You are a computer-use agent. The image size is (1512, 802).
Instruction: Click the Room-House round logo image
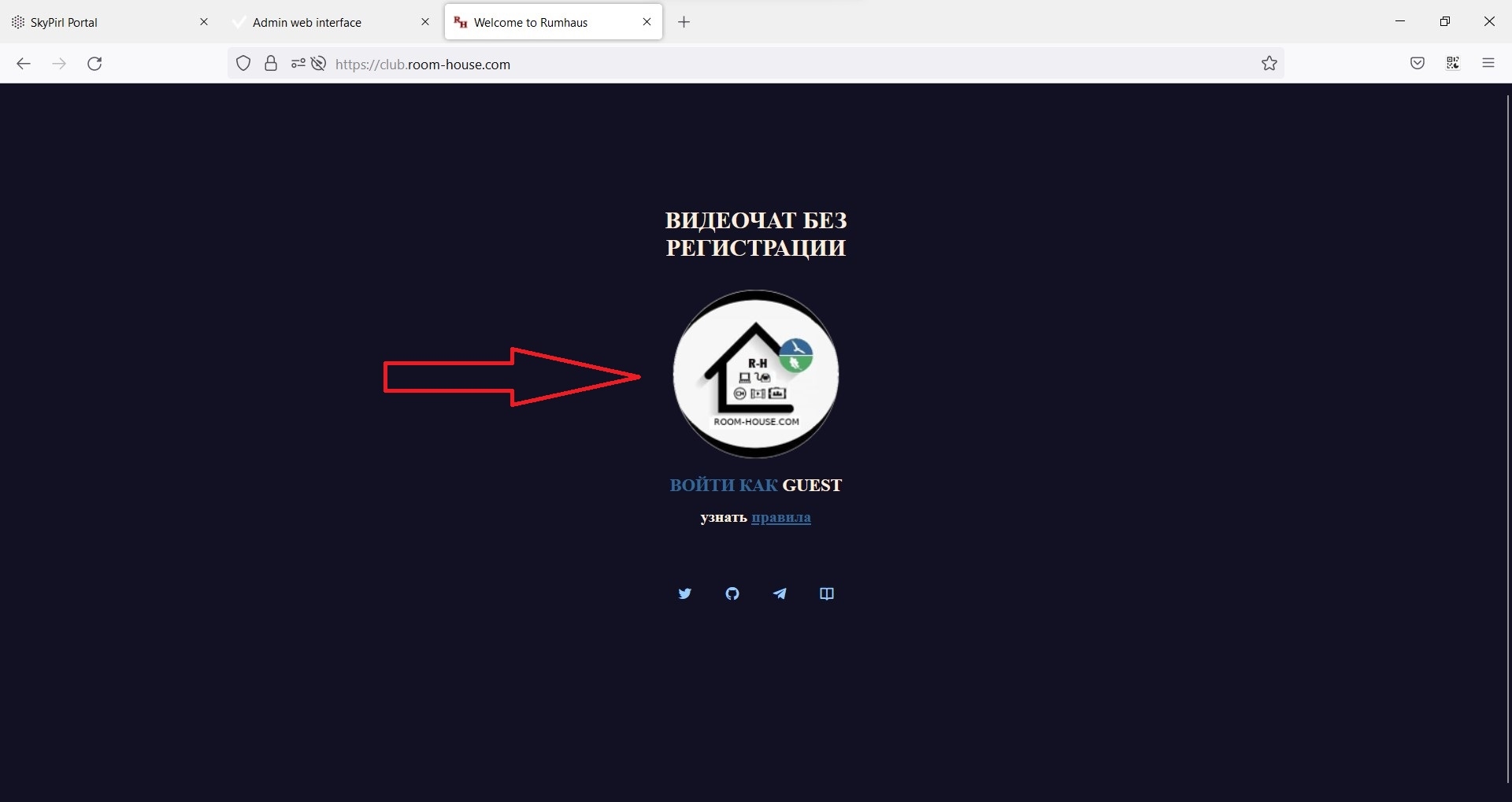pyautogui.click(x=756, y=374)
